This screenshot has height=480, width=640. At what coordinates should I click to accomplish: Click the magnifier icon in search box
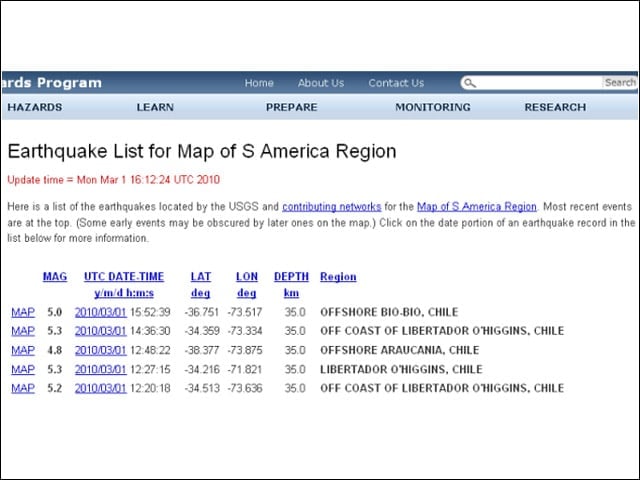click(x=470, y=83)
